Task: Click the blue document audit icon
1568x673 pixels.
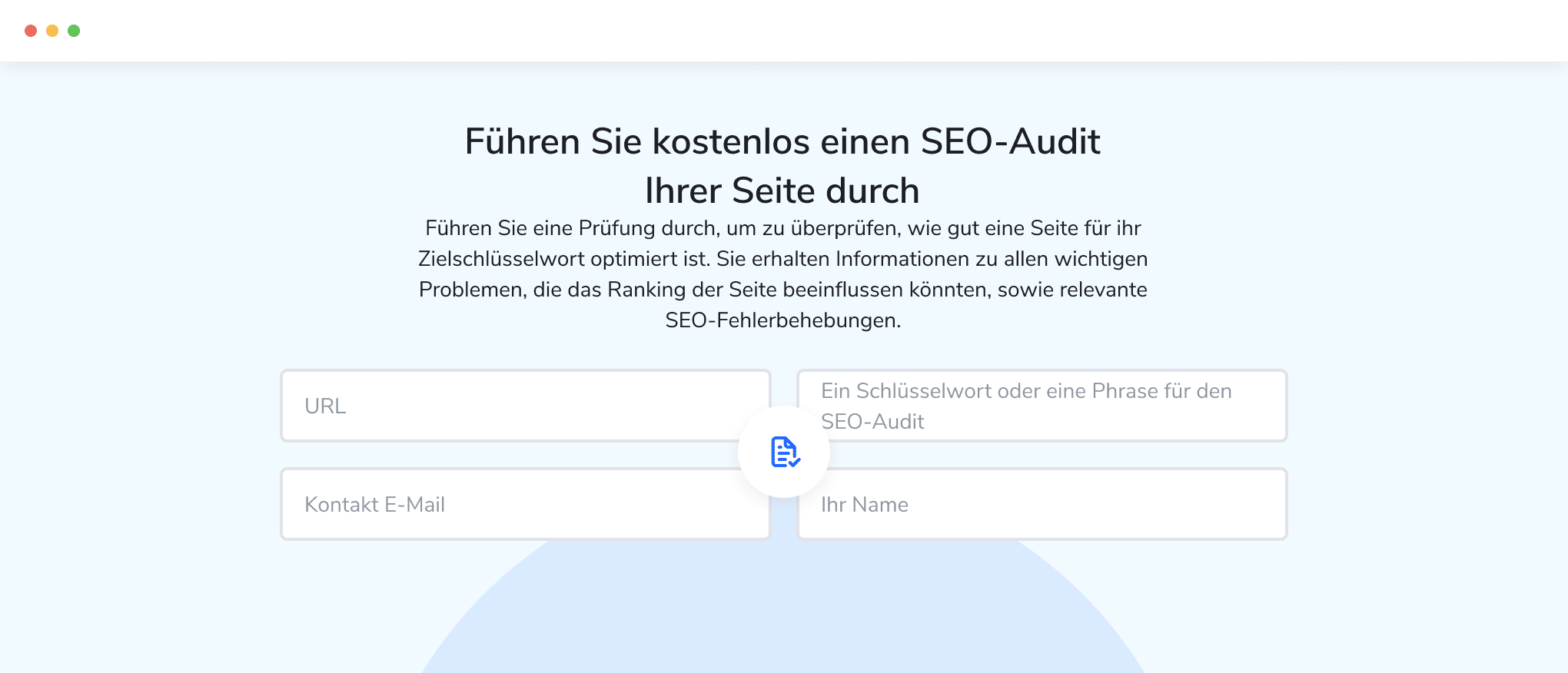Action: point(785,452)
